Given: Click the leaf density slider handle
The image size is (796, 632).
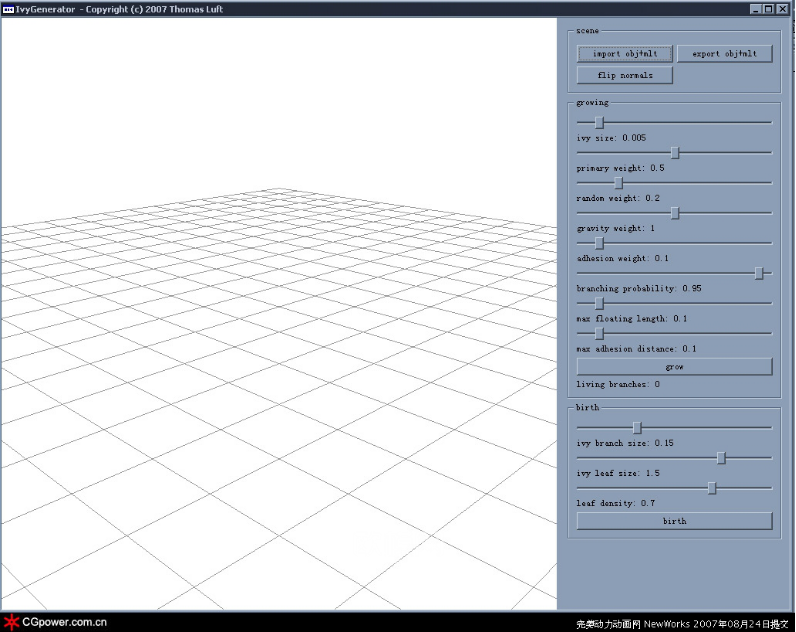Looking at the screenshot, I should (x=712, y=488).
